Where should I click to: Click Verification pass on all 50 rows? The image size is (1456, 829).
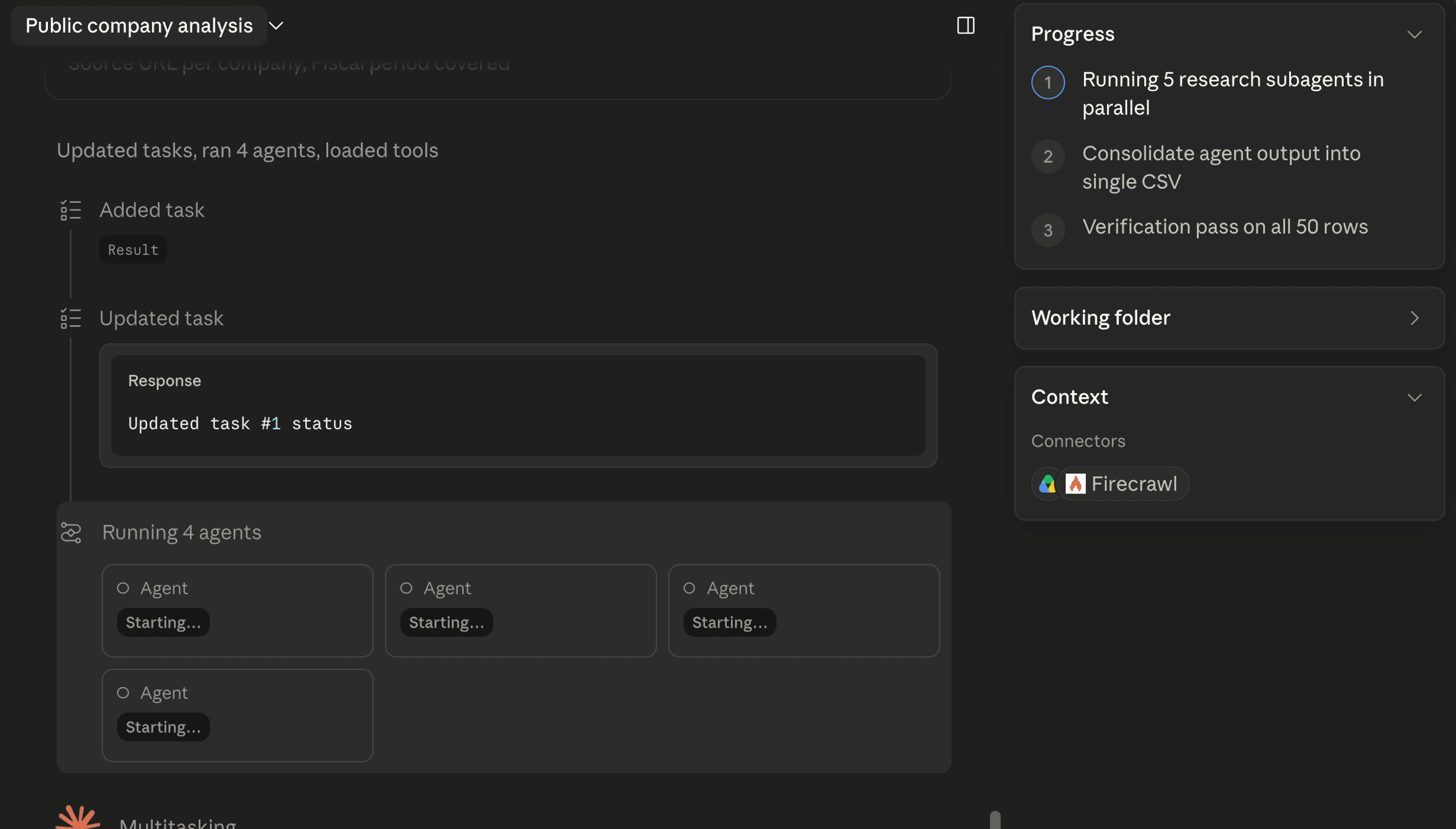point(1225,226)
